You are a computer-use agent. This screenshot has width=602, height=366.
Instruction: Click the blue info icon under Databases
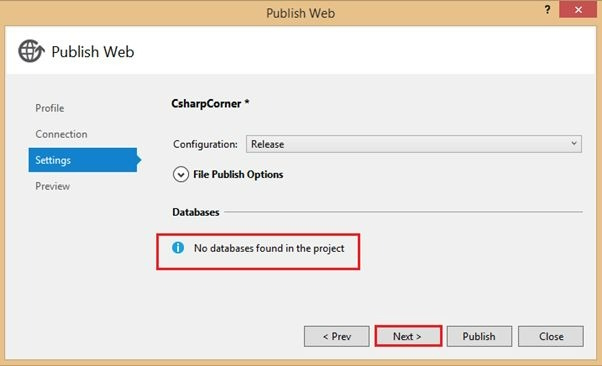pyautogui.click(x=178, y=248)
